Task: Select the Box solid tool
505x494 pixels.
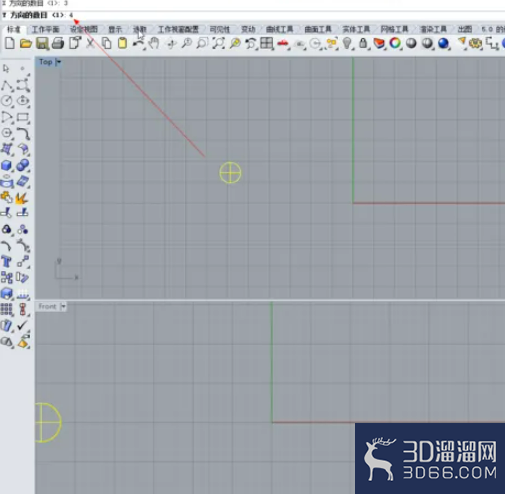Action: coord(7,165)
